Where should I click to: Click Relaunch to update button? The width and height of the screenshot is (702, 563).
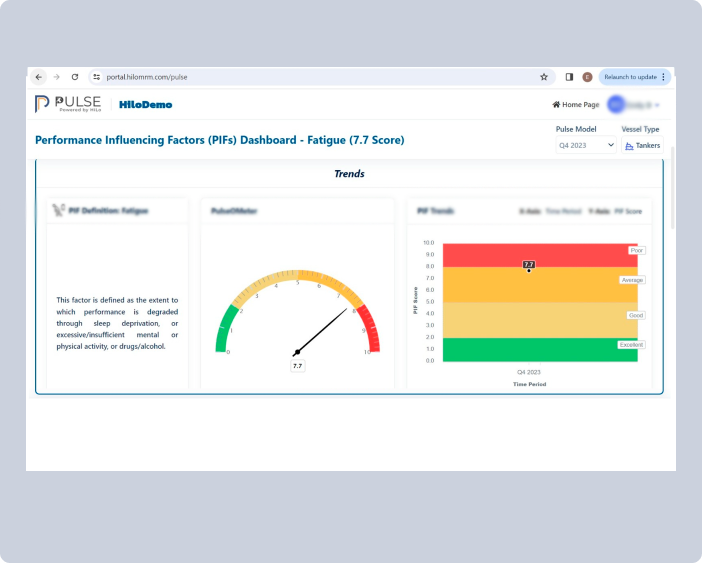pos(633,77)
